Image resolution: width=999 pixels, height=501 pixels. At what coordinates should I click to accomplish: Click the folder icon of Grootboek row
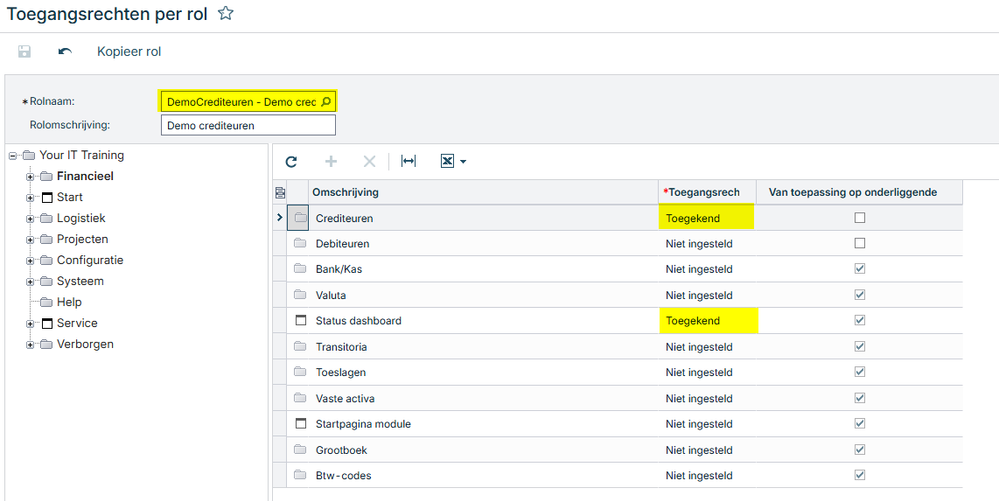point(300,450)
